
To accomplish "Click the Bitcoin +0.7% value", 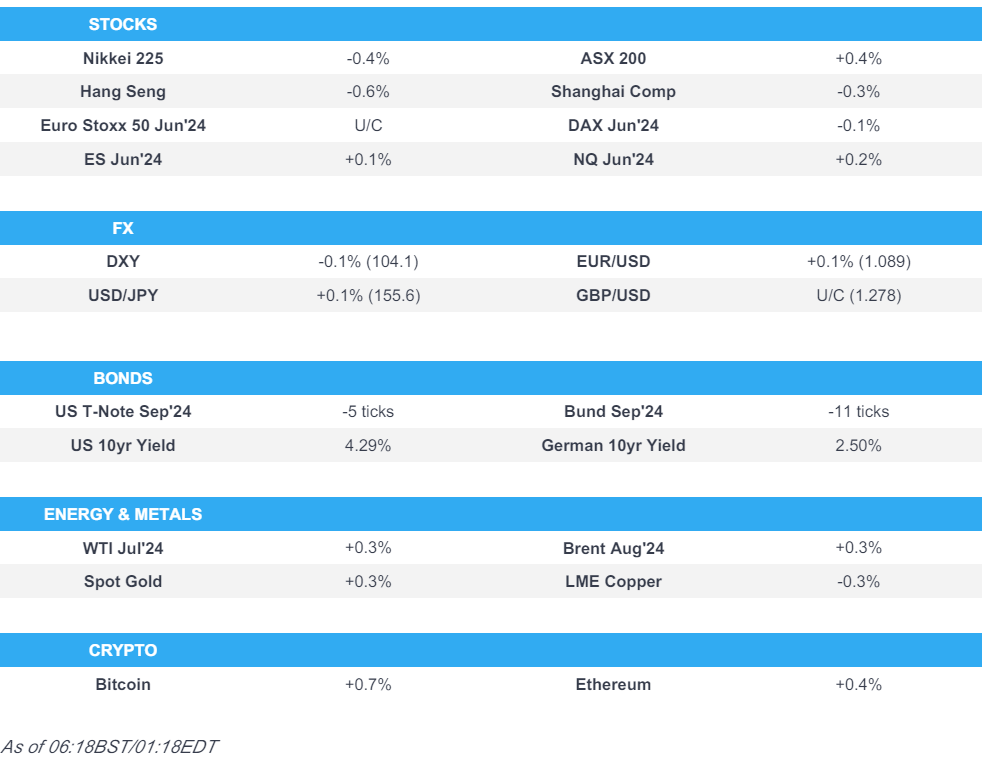I will (368, 685).
